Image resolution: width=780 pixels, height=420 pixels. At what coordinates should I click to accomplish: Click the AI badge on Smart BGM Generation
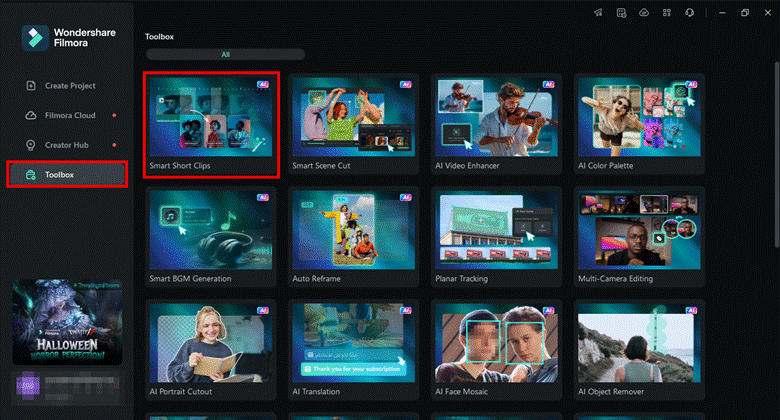[263, 198]
